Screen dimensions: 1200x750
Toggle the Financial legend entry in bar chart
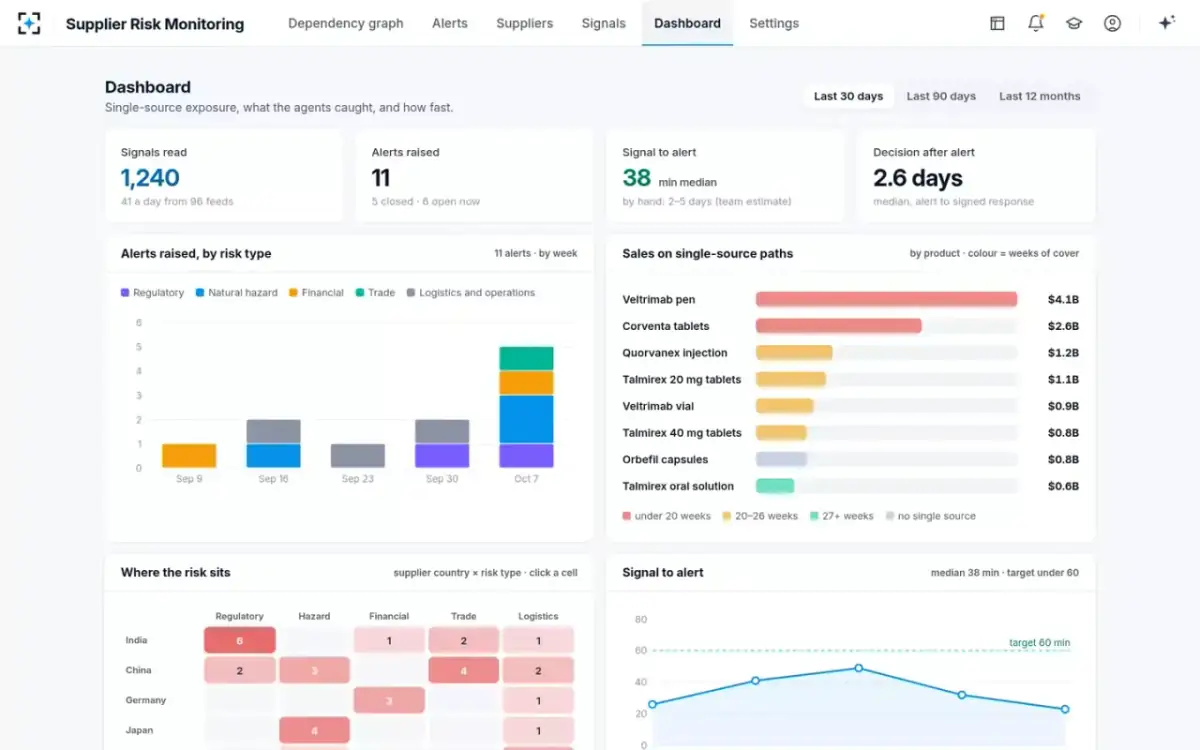[x=316, y=293]
